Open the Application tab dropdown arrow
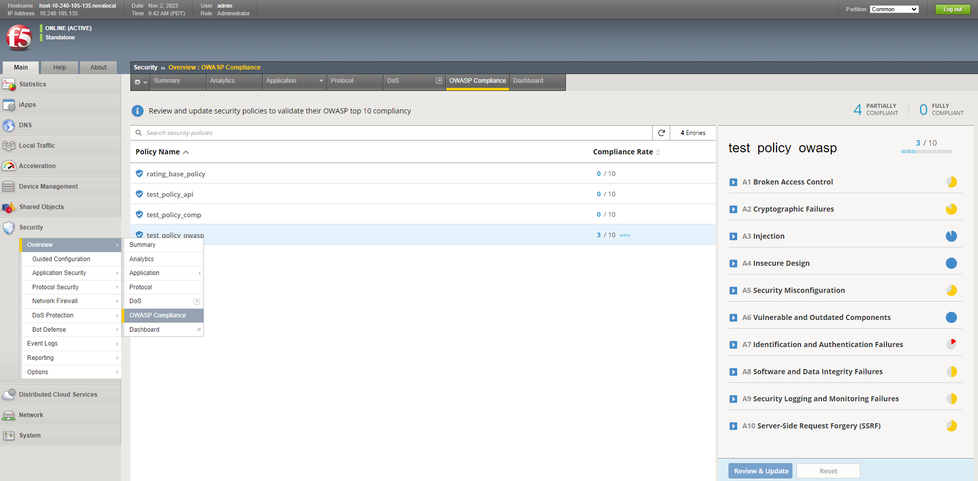 (x=321, y=81)
